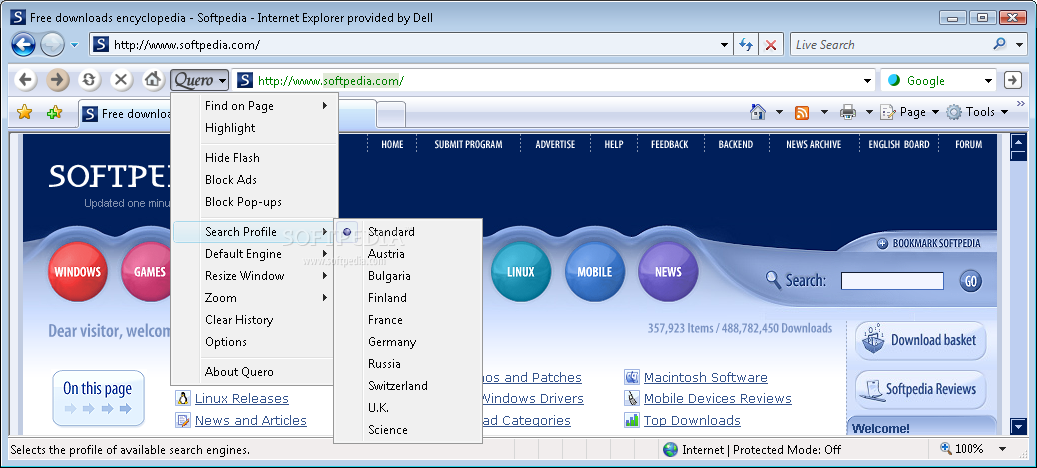Click the Quero stop (X) icon
The height and width of the screenshot is (468, 1037).
121,80
